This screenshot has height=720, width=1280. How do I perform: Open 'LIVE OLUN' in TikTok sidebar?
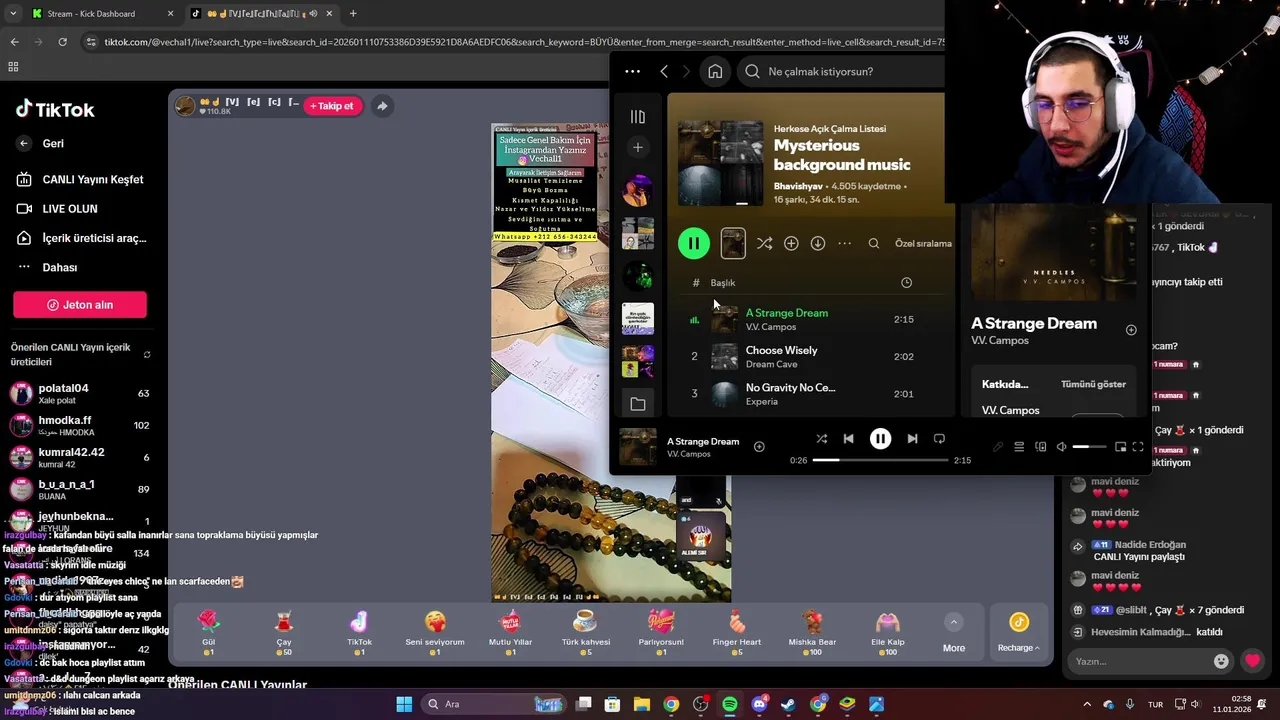pyautogui.click(x=57, y=209)
